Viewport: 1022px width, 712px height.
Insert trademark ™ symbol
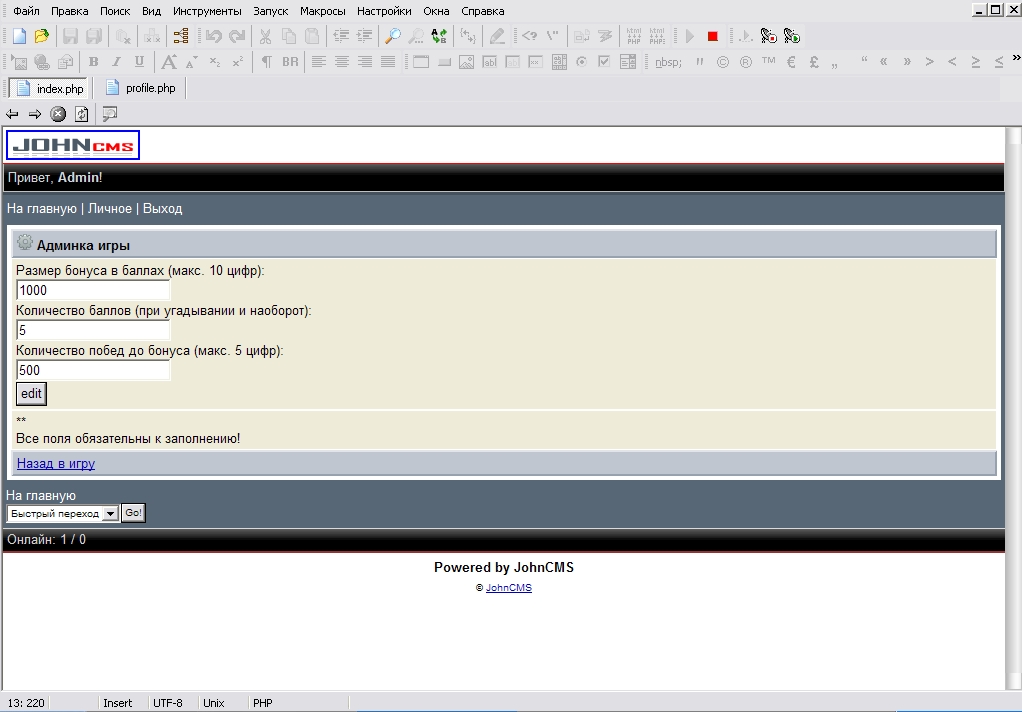(768, 62)
